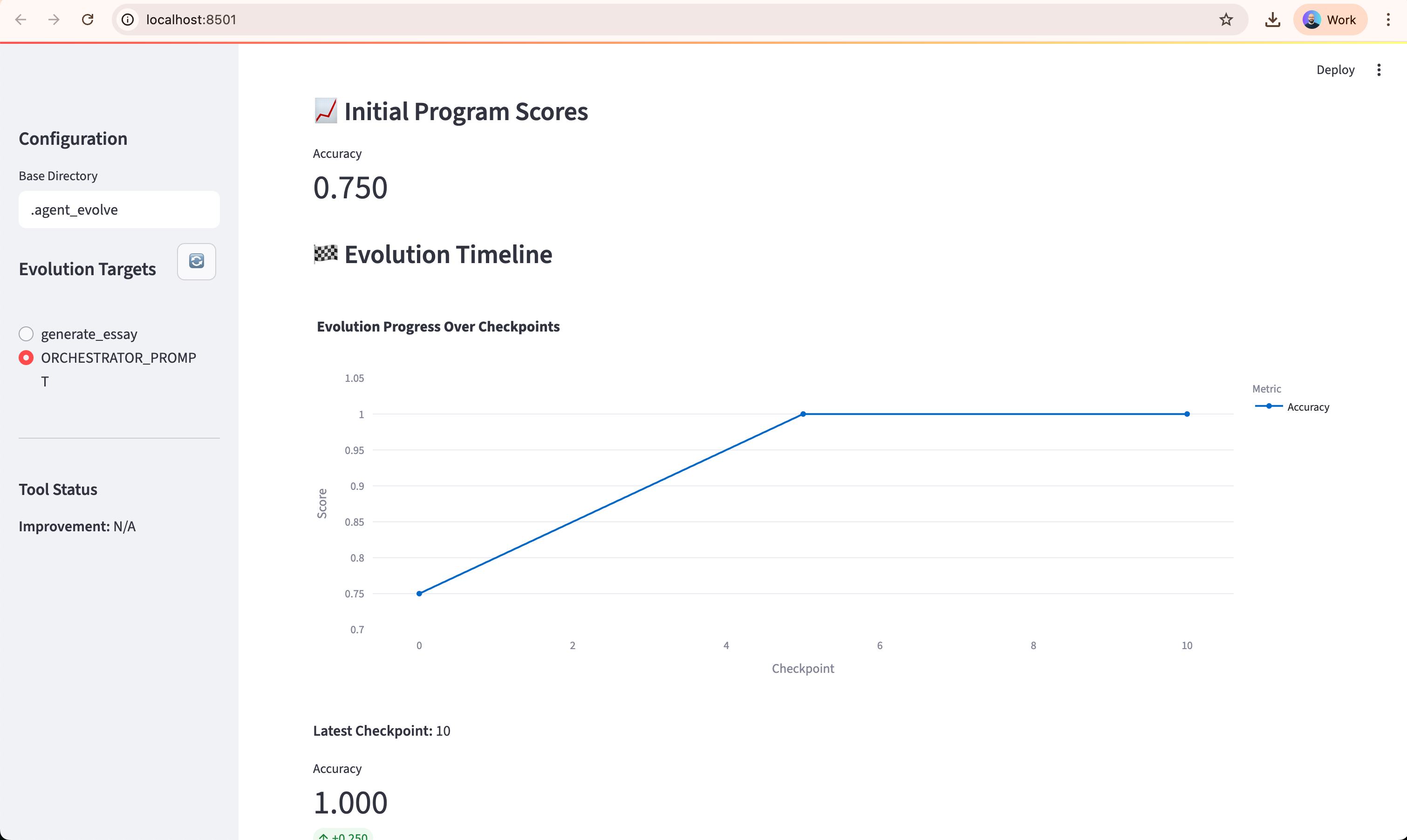Viewport: 1407px width, 840px height.
Task: Select ORCHESTRATOR_PROMPT radio option
Action: (26, 358)
